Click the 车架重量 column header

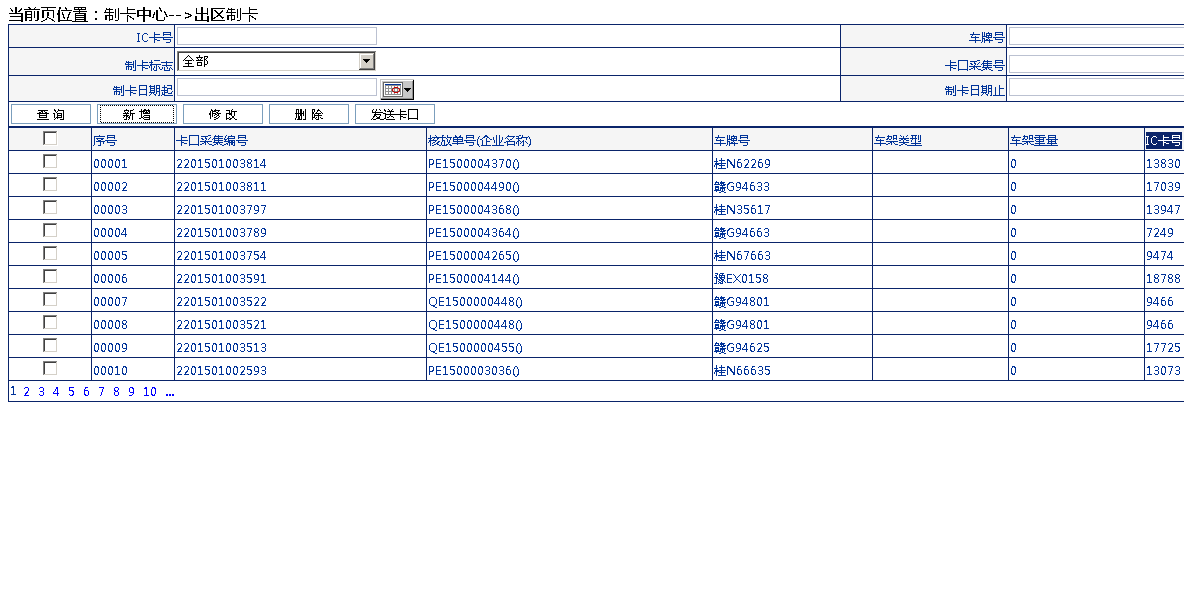coord(1034,140)
